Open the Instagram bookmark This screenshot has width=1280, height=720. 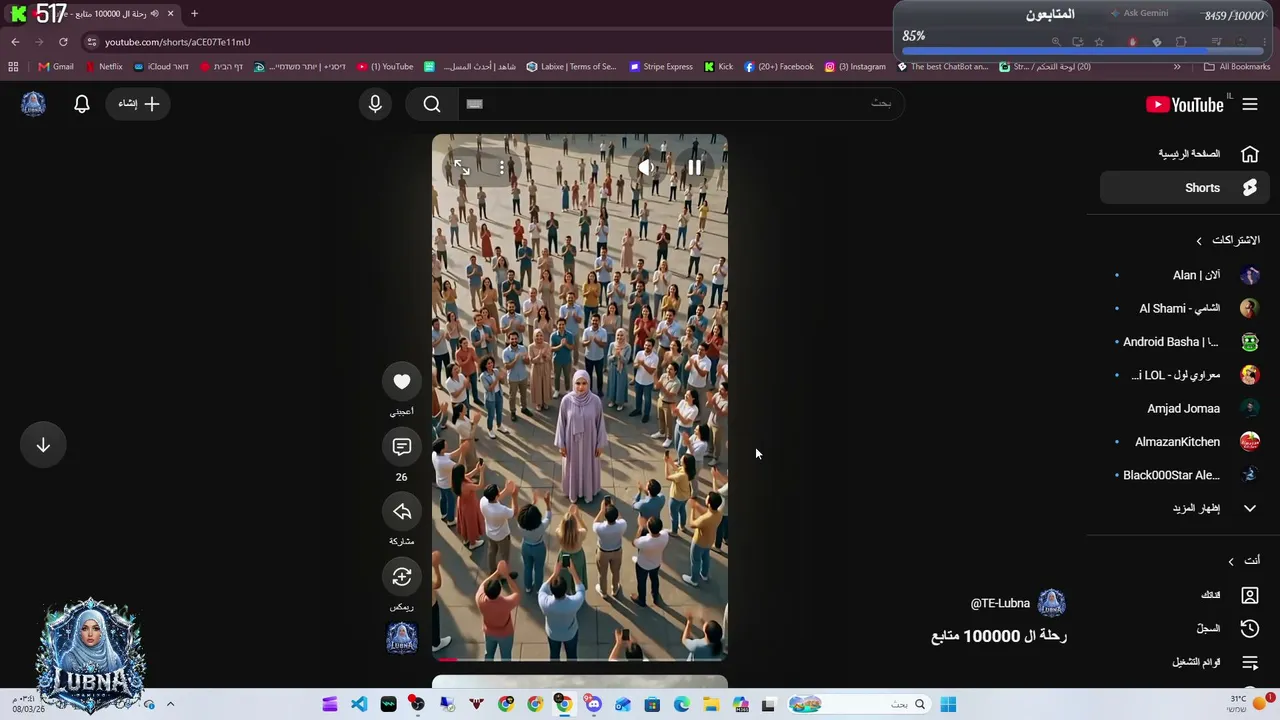click(x=855, y=67)
